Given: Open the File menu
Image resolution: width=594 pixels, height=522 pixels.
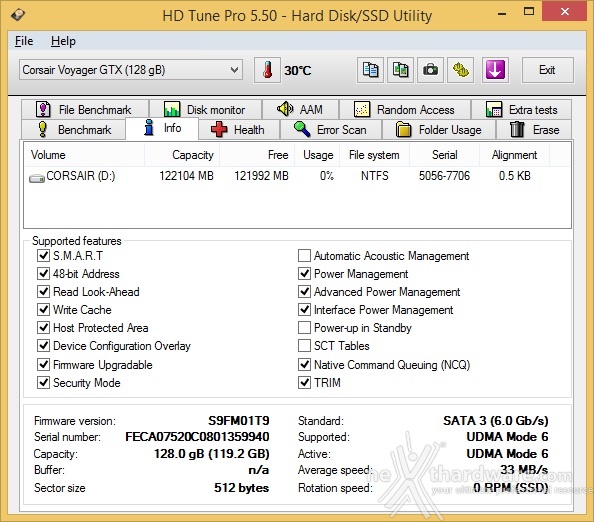Looking at the screenshot, I should (24, 41).
